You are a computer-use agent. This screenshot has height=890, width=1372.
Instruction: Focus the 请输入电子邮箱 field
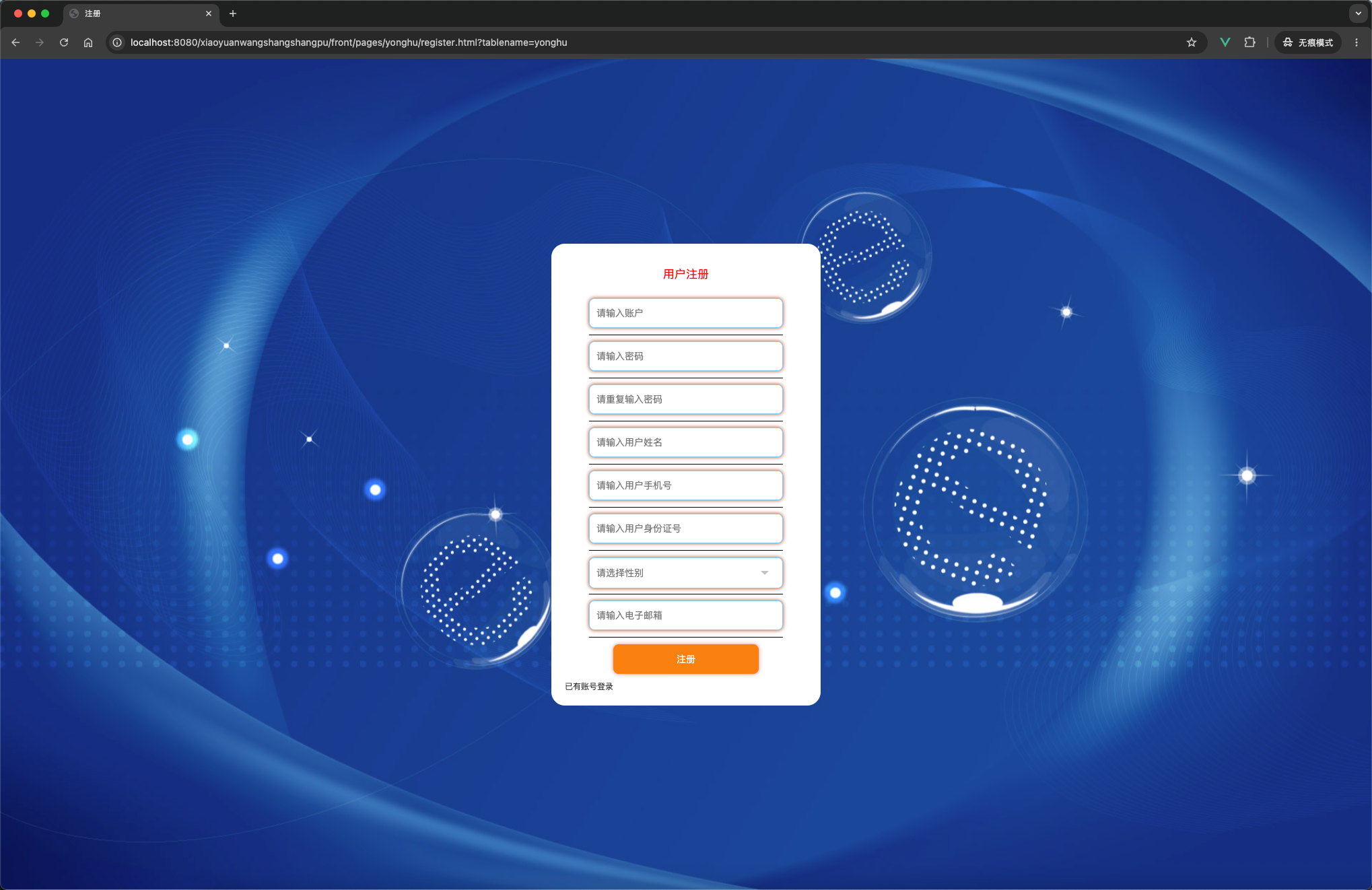(x=686, y=615)
